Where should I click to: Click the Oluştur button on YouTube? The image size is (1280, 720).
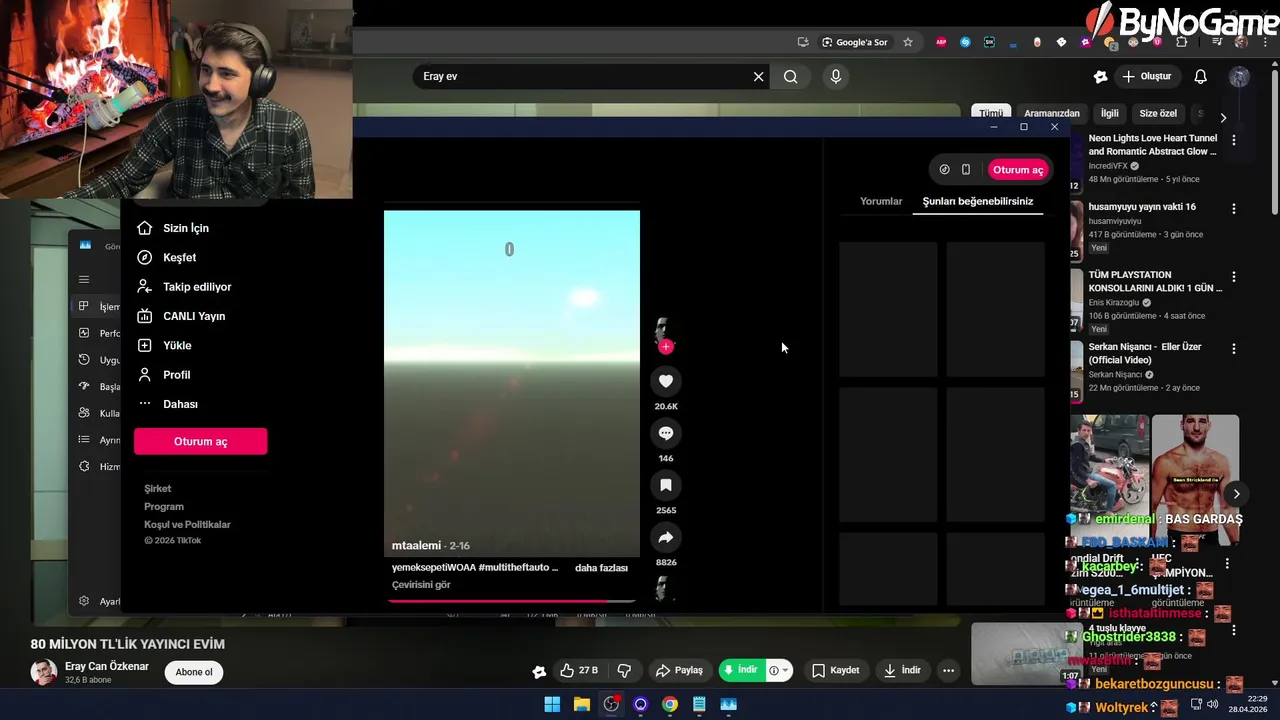[x=1147, y=76]
